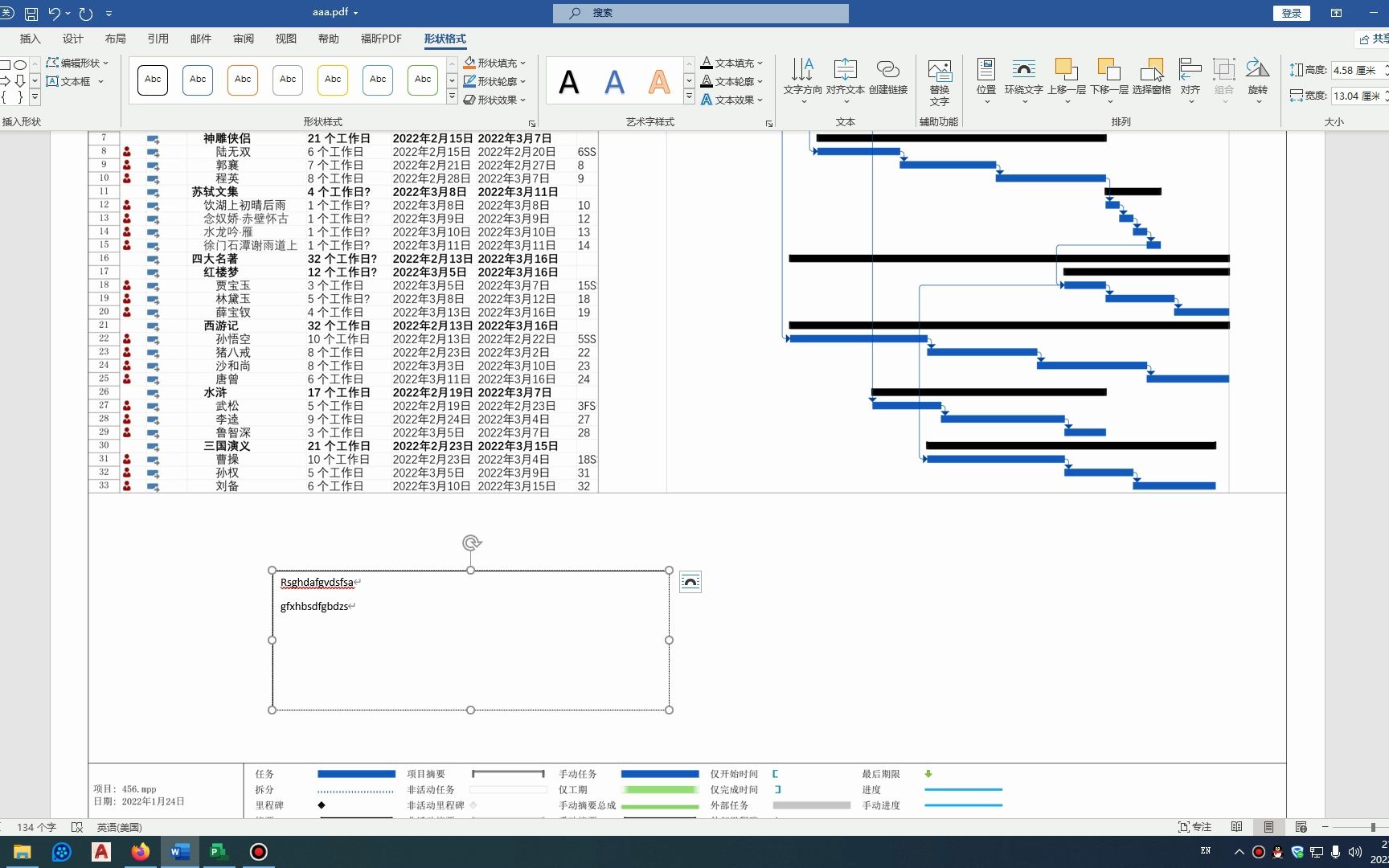Click the Undo arrow icon
This screenshot has width=1389, height=868.
(55, 13)
